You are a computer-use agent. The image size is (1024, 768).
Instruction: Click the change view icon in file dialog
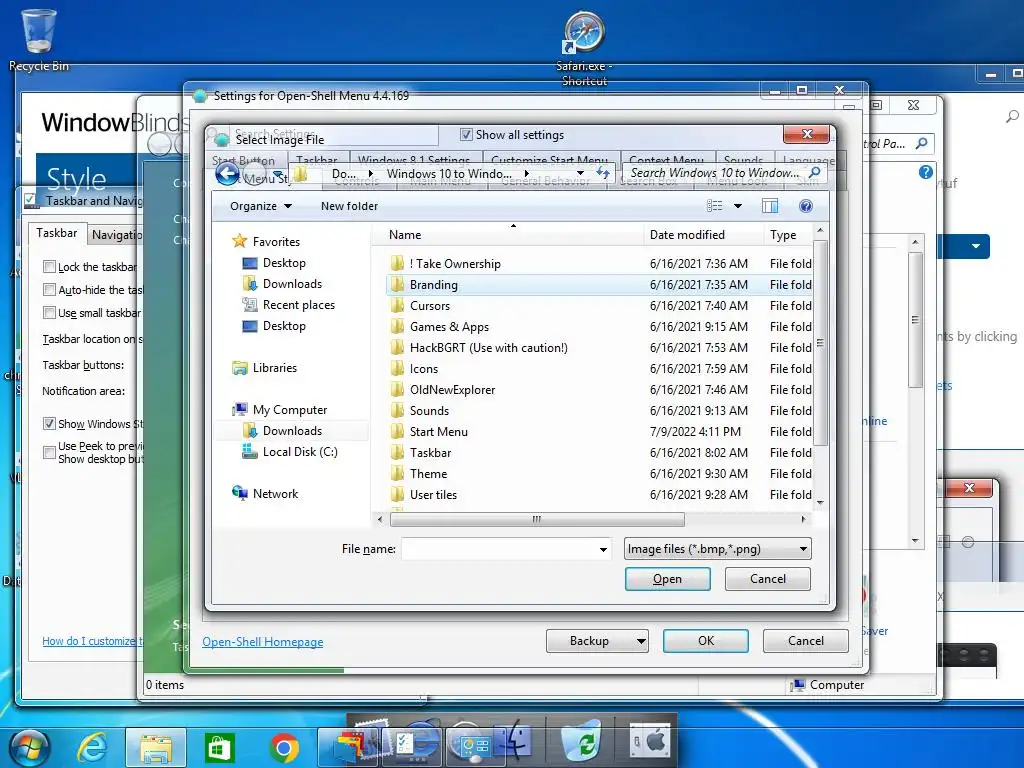pos(714,206)
